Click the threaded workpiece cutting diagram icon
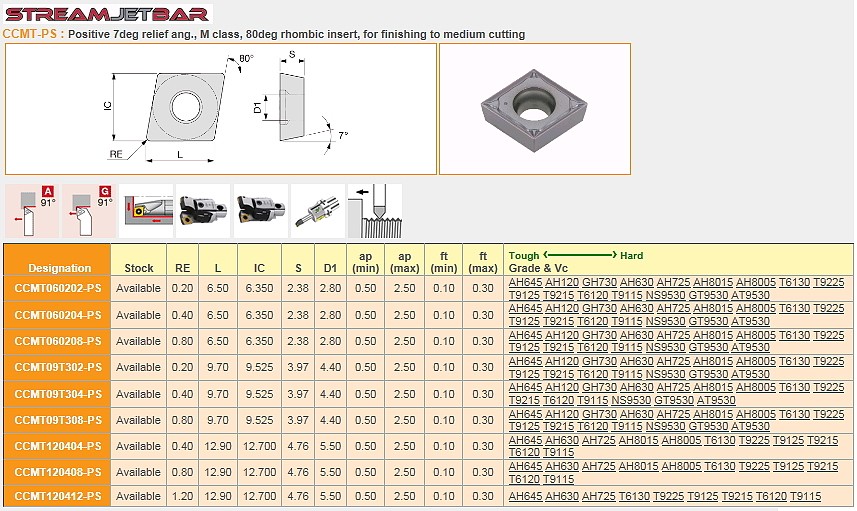This screenshot has height=511, width=857. point(375,211)
